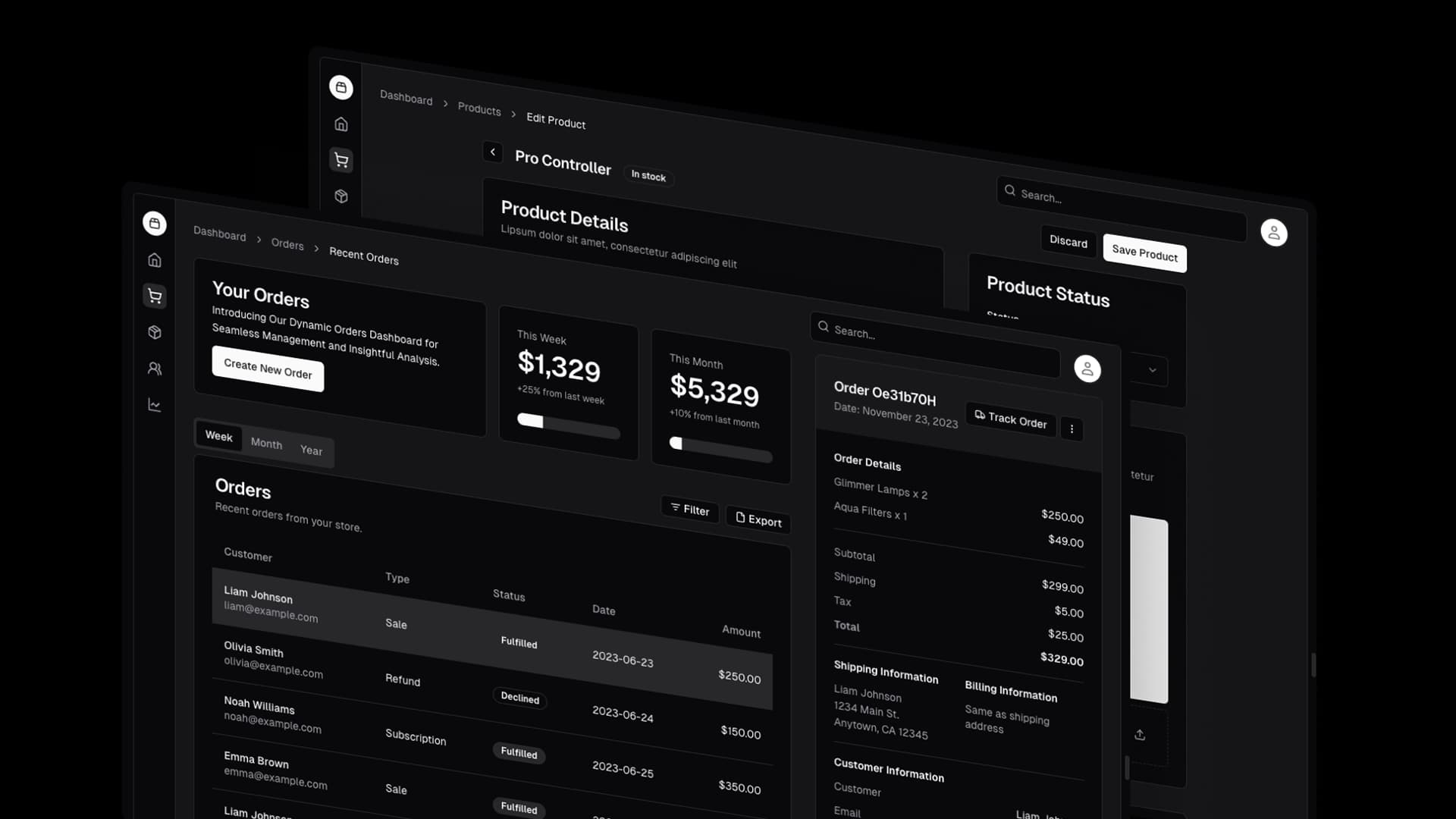Screen dimensions: 1456x819
Task: Click the three-dot overflow menu icon
Action: (x=1071, y=428)
